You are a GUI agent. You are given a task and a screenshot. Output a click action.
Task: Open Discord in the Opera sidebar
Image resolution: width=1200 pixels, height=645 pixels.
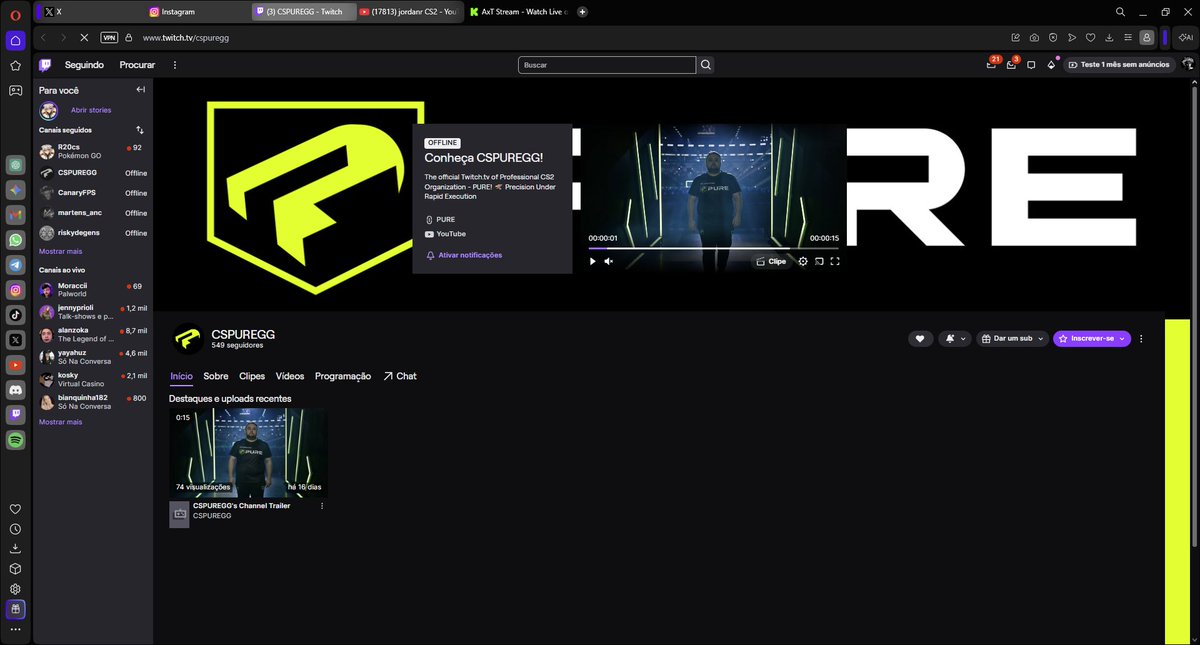(16, 390)
